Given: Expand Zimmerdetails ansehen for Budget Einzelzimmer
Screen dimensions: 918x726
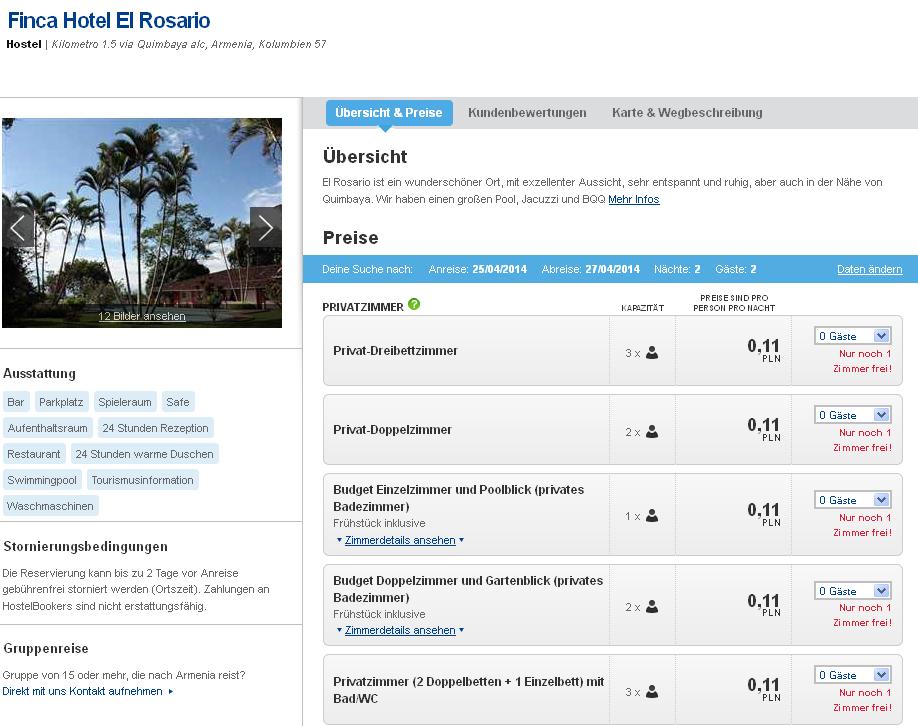Looking at the screenshot, I should coord(400,540).
